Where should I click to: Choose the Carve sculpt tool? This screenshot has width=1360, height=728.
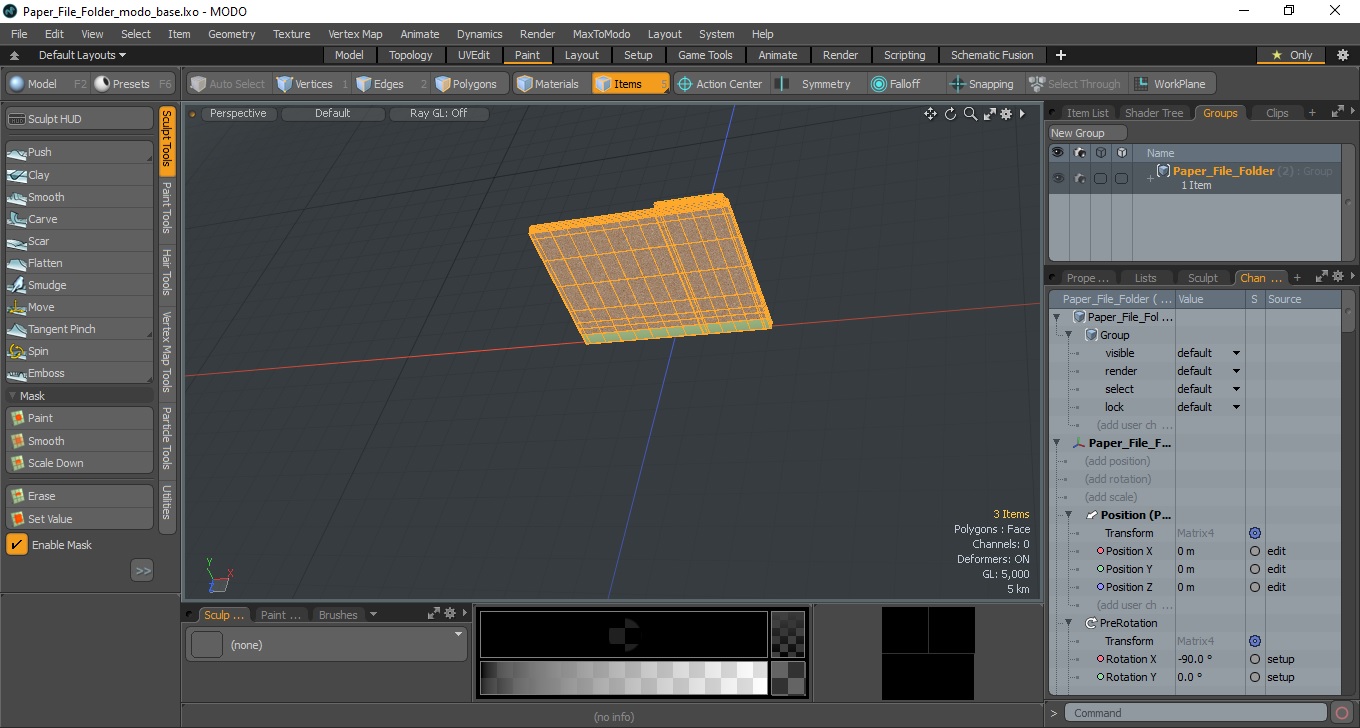point(79,219)
